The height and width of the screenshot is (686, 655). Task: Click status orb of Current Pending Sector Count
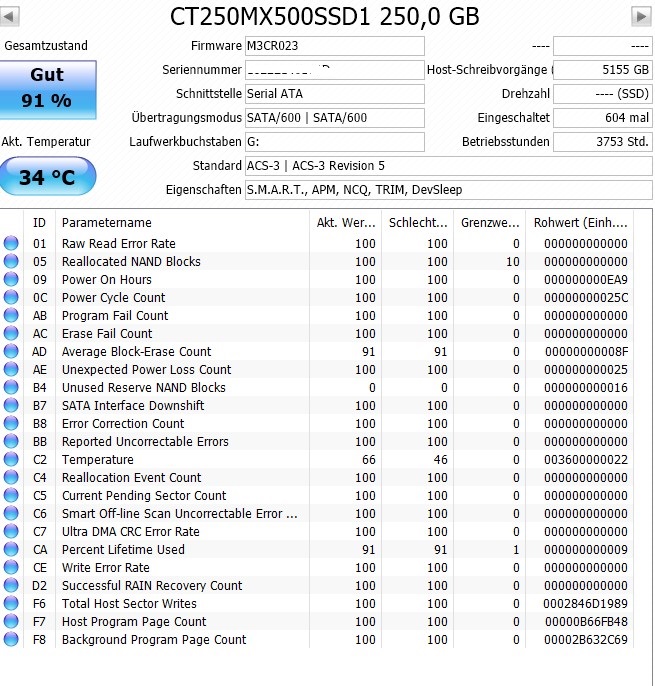coord(11,495)
